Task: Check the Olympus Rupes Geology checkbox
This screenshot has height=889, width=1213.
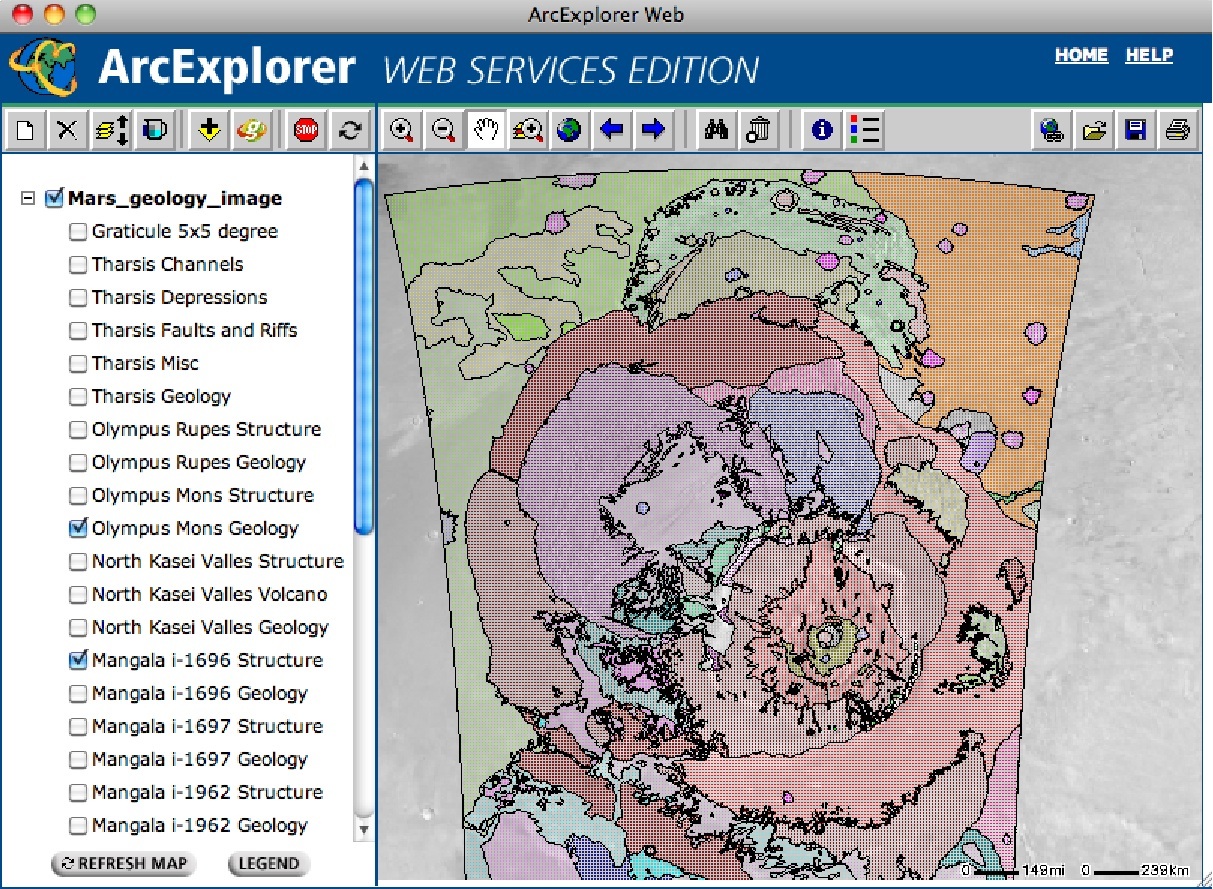Action: tap(77, 463)
